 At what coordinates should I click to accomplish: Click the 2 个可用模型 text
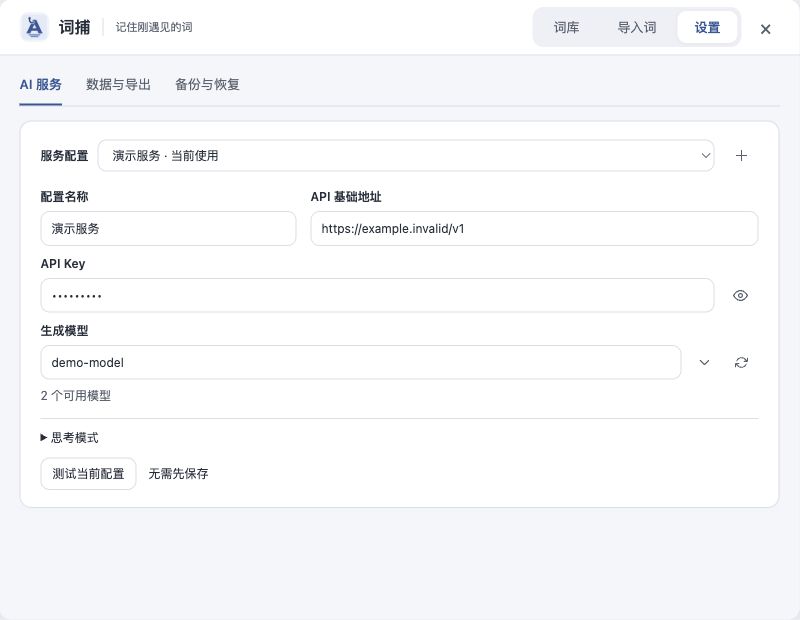[x=76, y=395]
